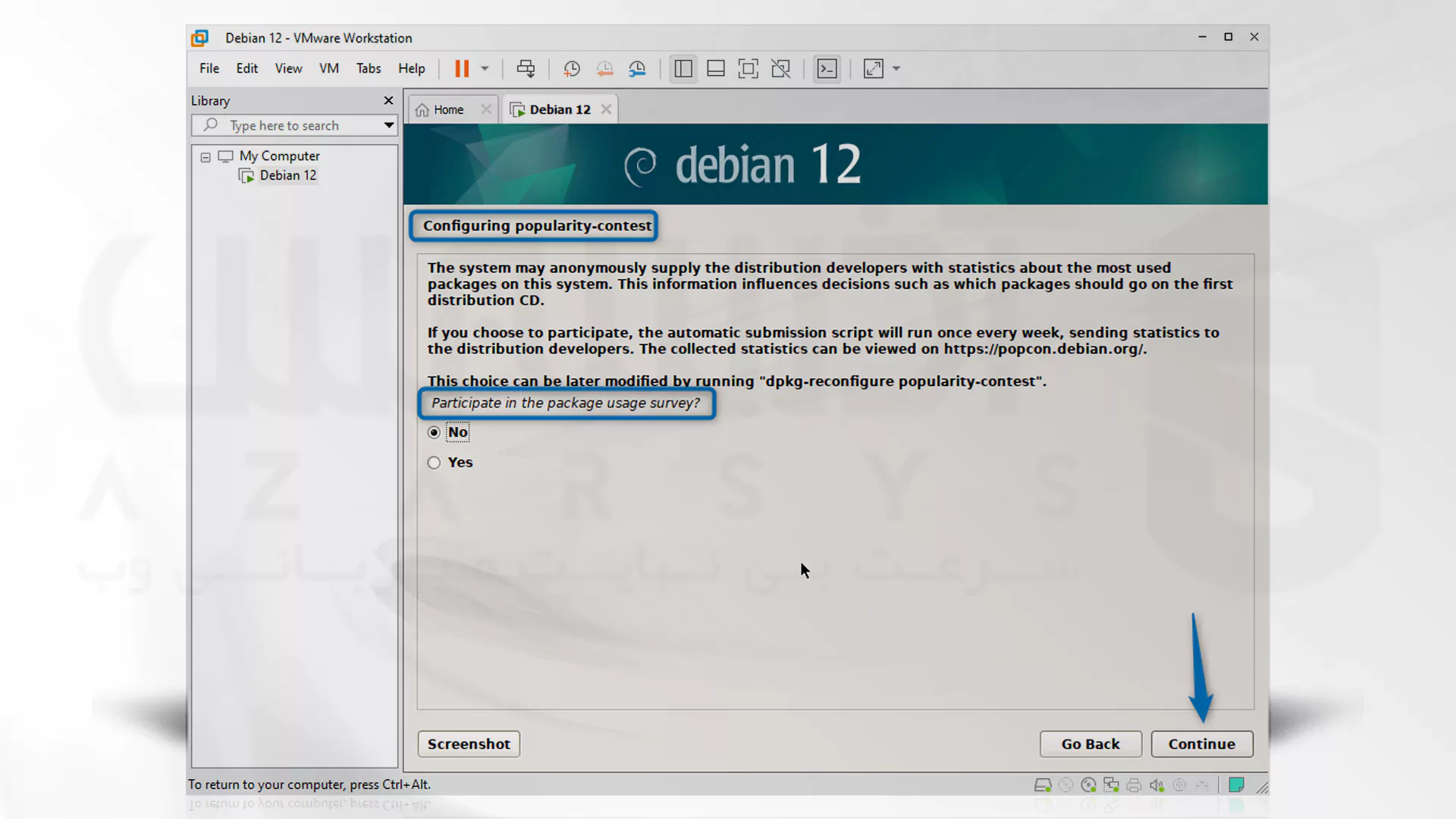Toggle participation in package usage survey
1456x819 pixels.
(x=434, y=462)
